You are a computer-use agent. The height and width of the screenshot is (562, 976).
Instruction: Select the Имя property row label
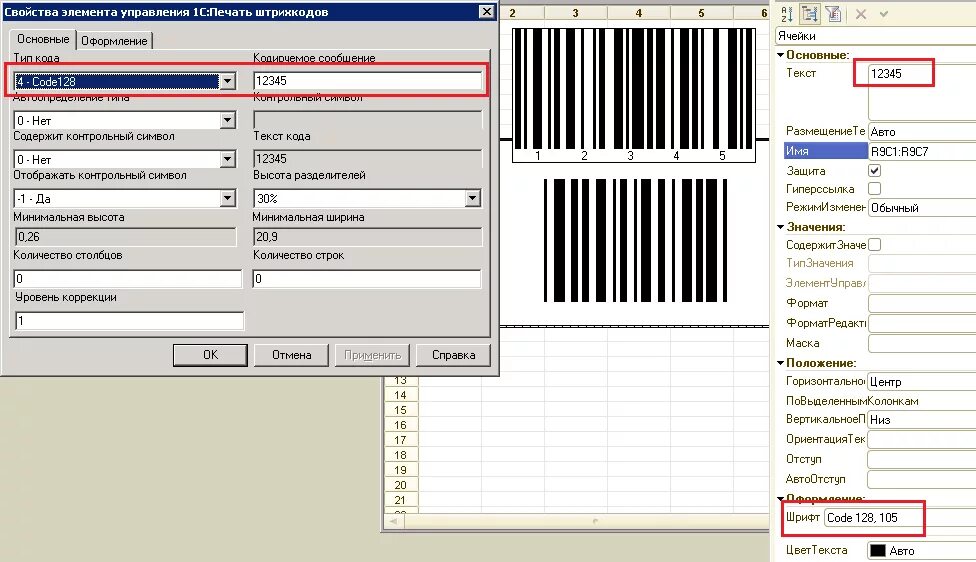tap(825, 151)
